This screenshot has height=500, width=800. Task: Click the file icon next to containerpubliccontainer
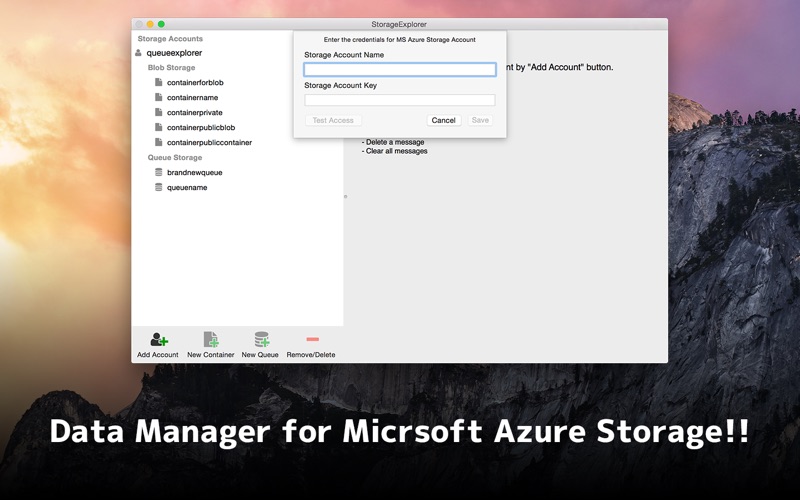pos(159,142)
